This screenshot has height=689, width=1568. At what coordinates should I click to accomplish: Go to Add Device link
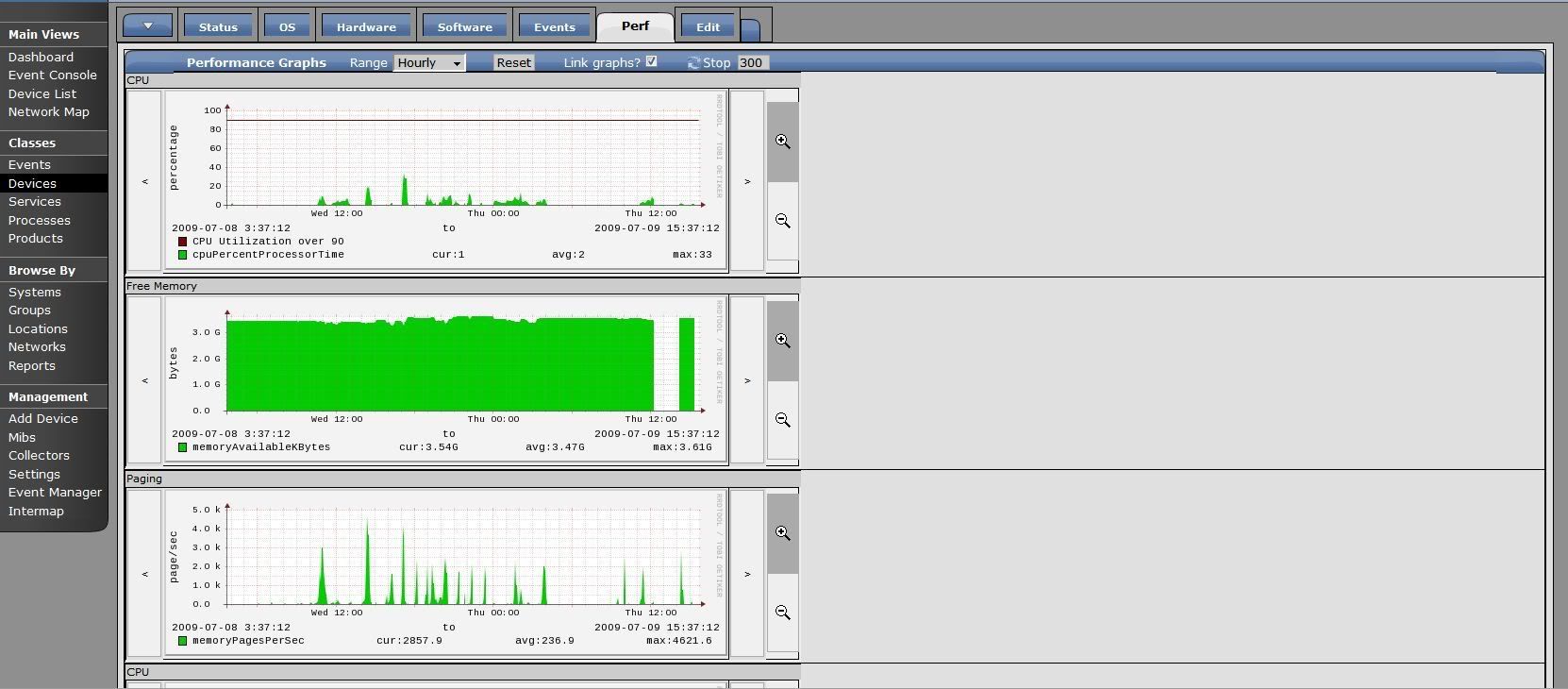pos(43,419)
